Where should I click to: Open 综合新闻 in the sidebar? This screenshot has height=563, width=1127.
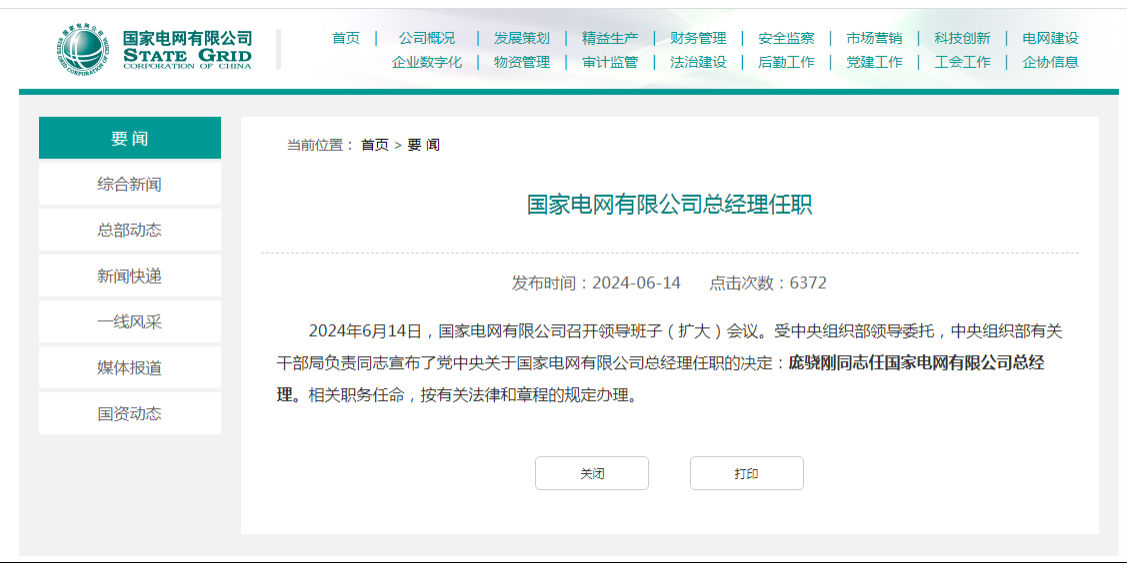(x=130, y=184)
